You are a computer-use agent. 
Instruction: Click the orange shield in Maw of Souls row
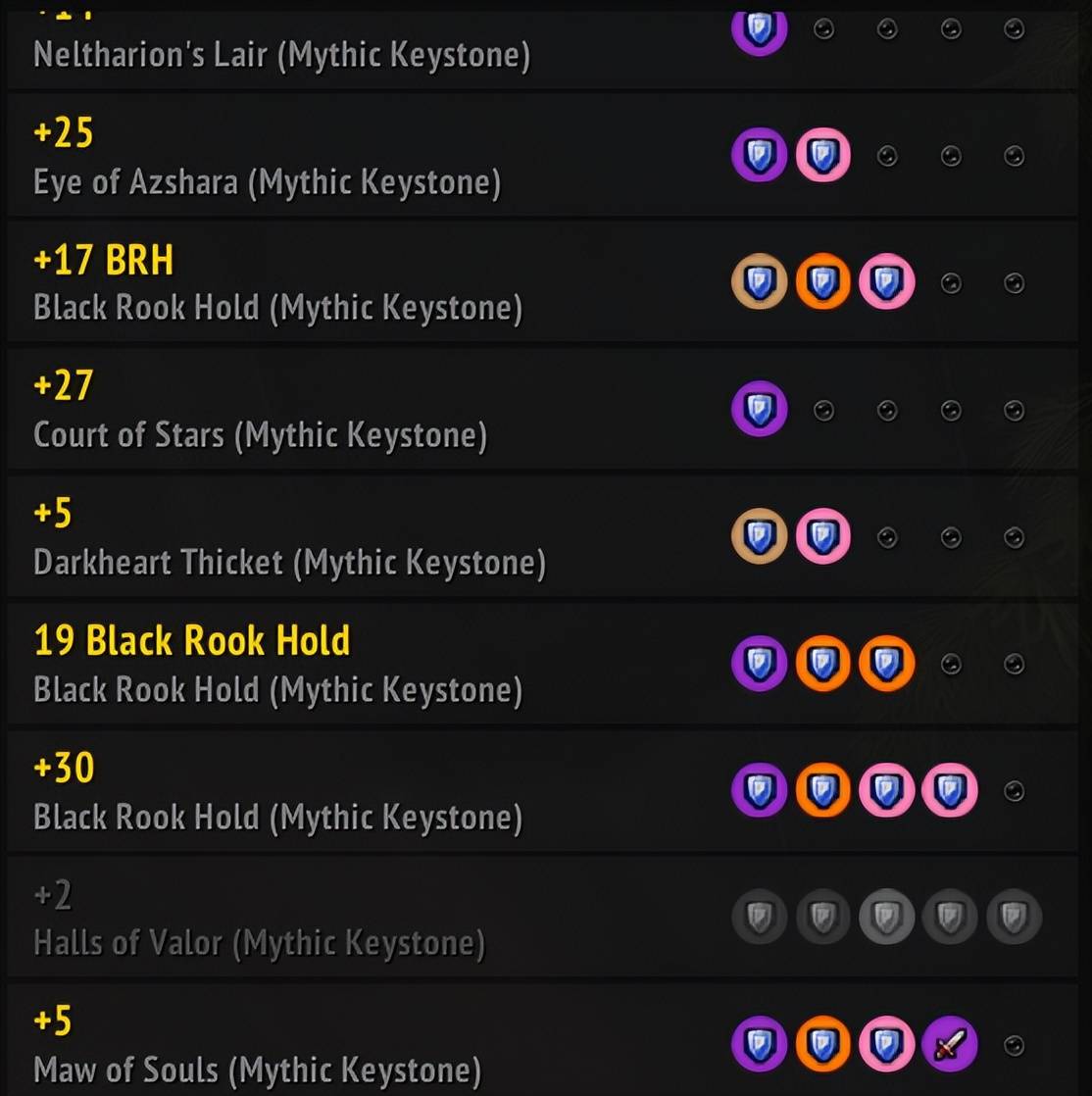click(822, 1044)
